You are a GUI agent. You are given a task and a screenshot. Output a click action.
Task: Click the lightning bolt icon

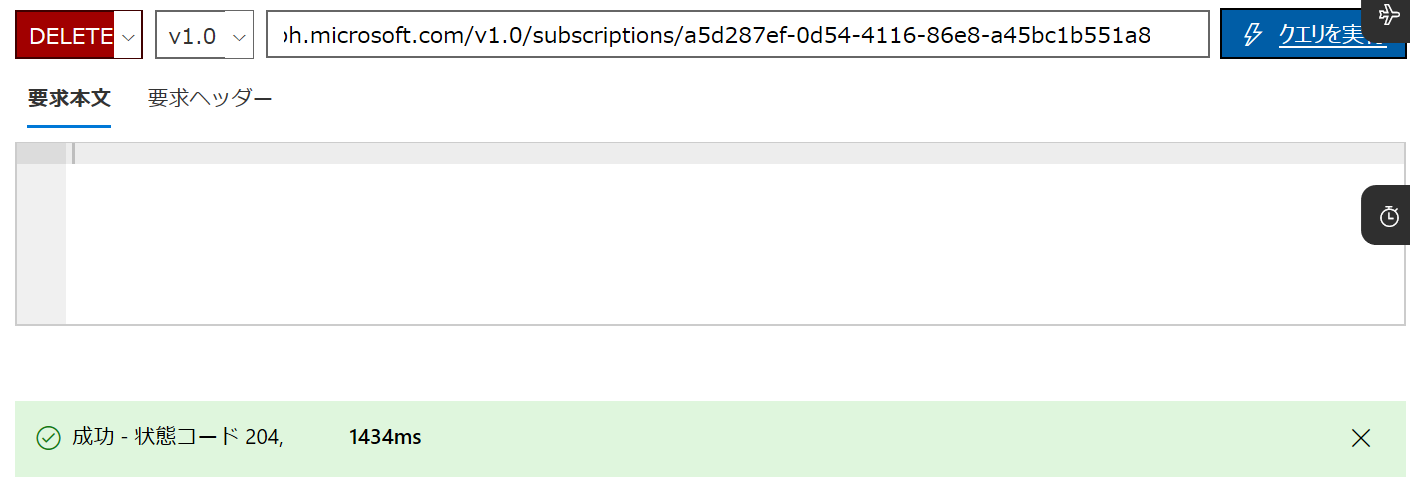click(x=1252, y=36)
